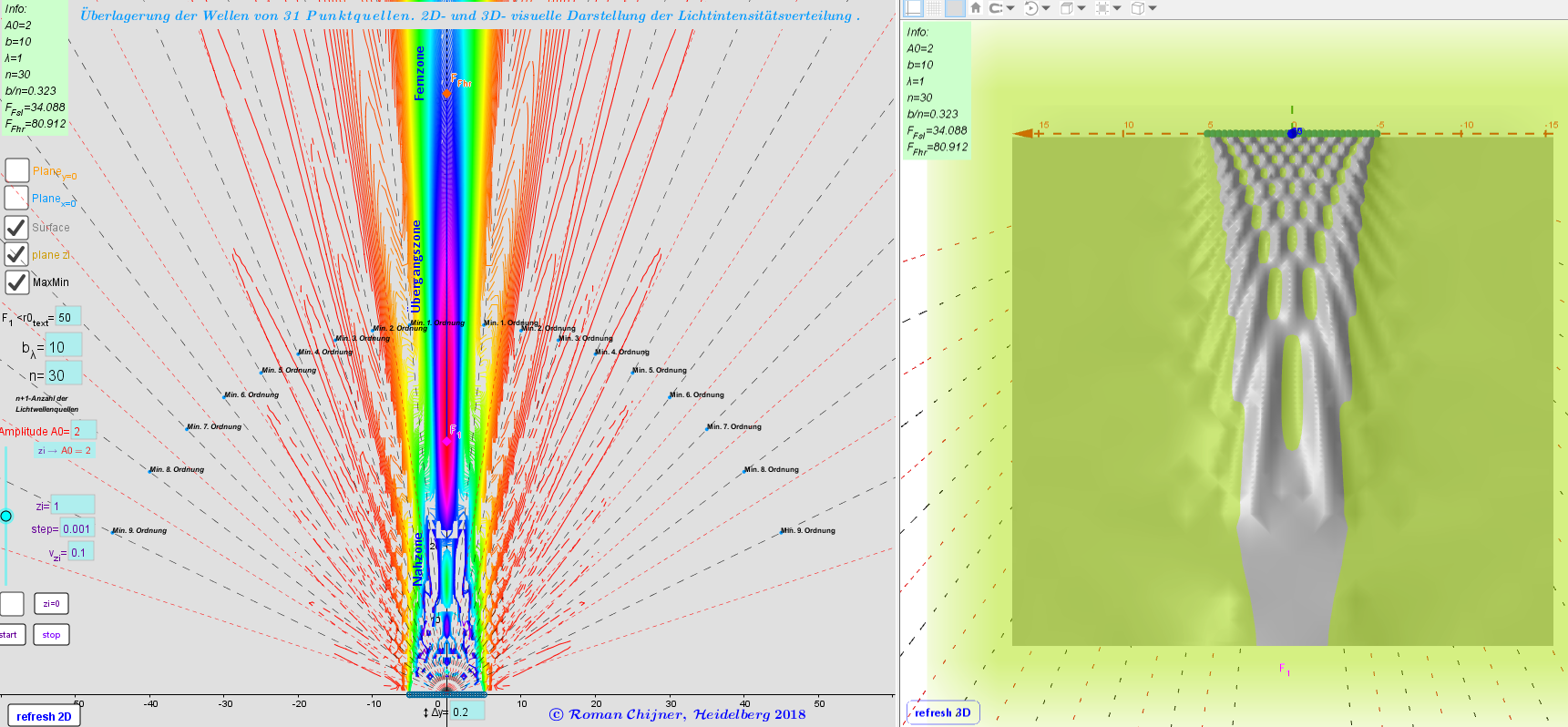Click the right 'Min. 5. Ordnung' label
Image resolution: width=1568 pixels, height=727 pixels.
pyautogui.click(x=660, y=370)
